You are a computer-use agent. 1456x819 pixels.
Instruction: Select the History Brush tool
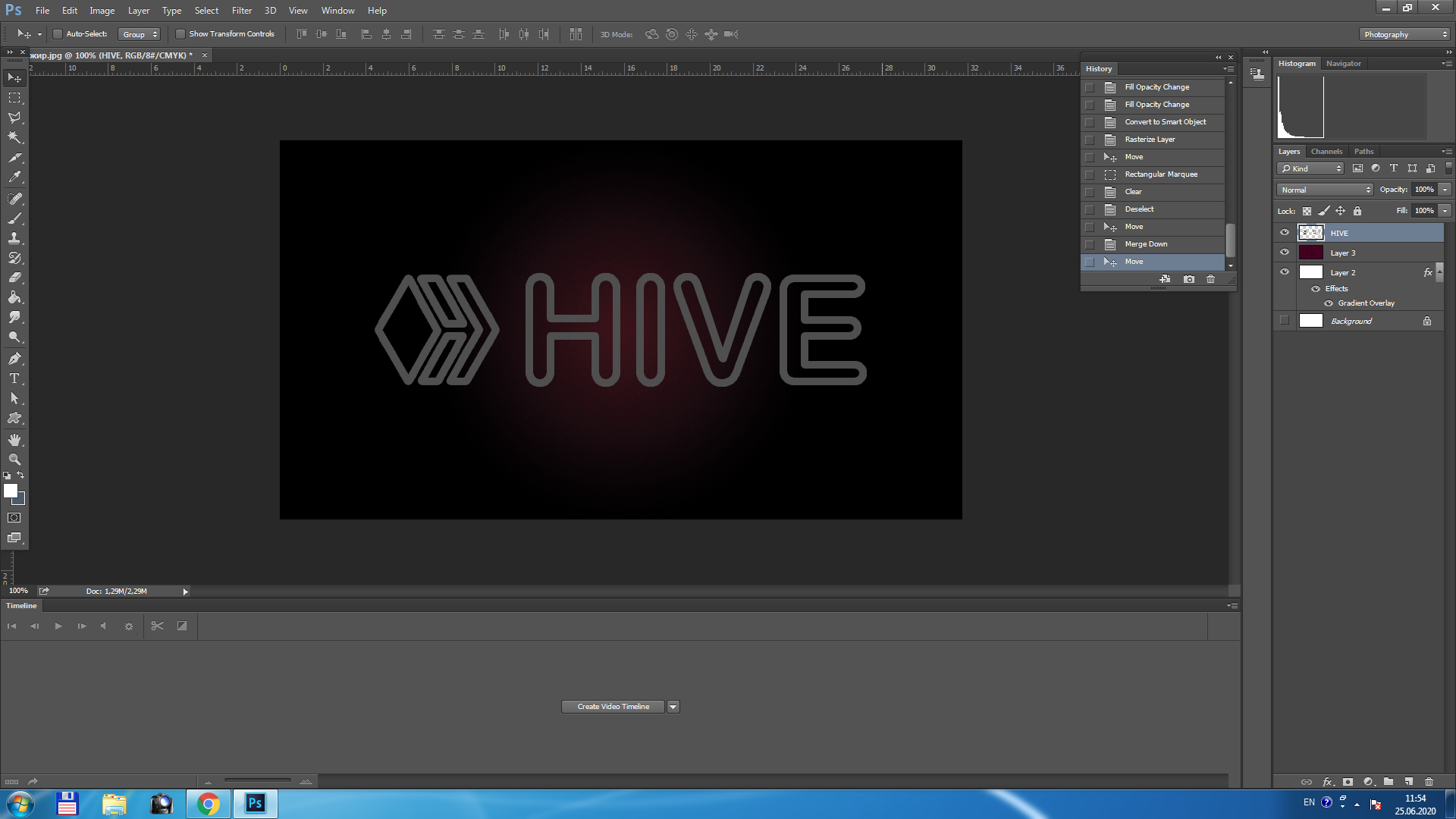point(14,258)
